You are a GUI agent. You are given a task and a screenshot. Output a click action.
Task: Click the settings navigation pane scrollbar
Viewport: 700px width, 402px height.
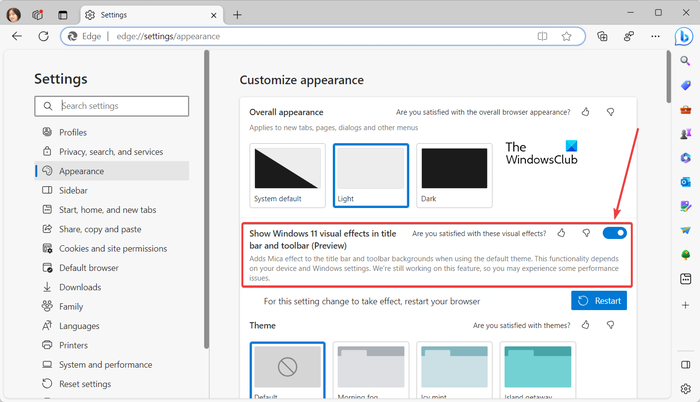(206, 199)
